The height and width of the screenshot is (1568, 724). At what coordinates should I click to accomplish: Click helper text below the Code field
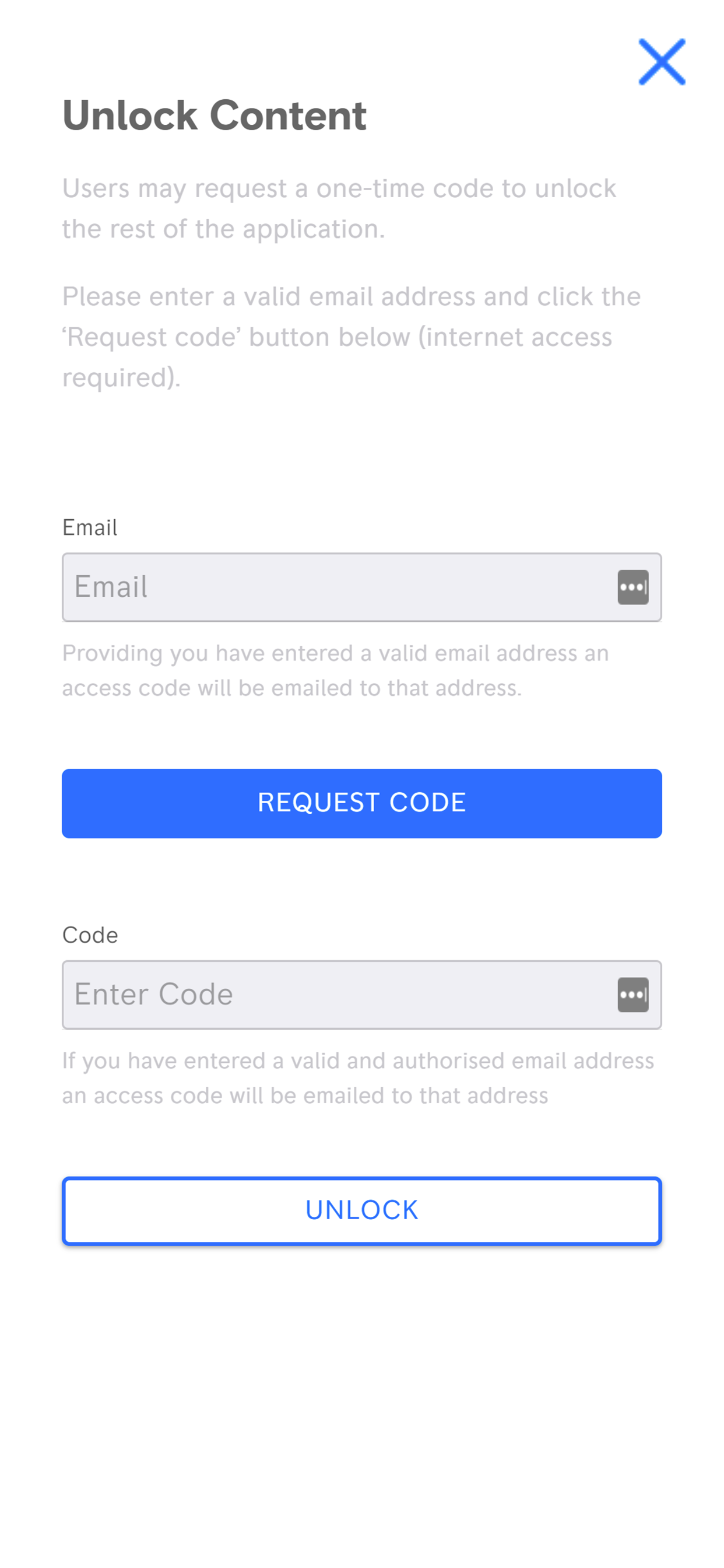[x=358, y=1077]
